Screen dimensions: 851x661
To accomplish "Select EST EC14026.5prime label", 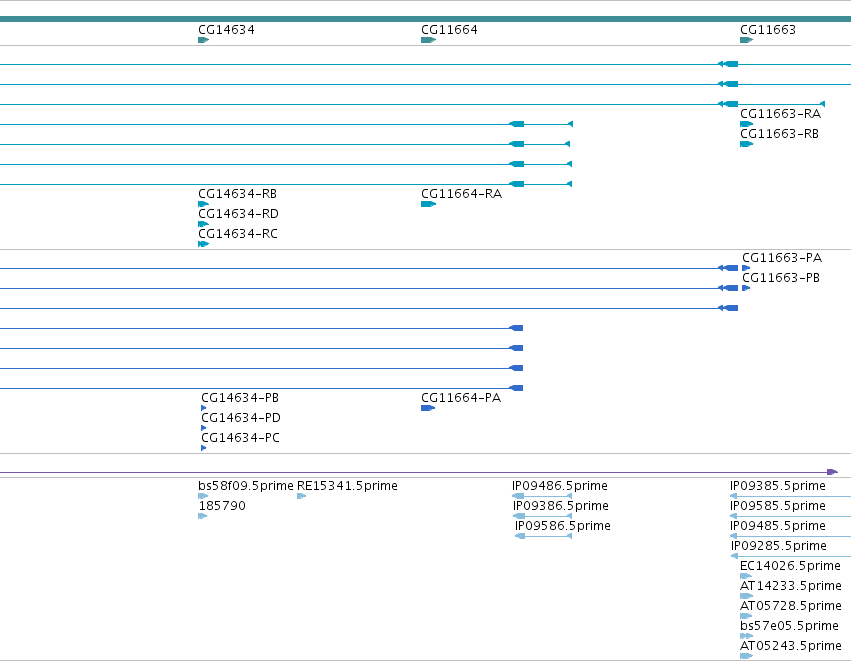I will (x=790, y=566).
